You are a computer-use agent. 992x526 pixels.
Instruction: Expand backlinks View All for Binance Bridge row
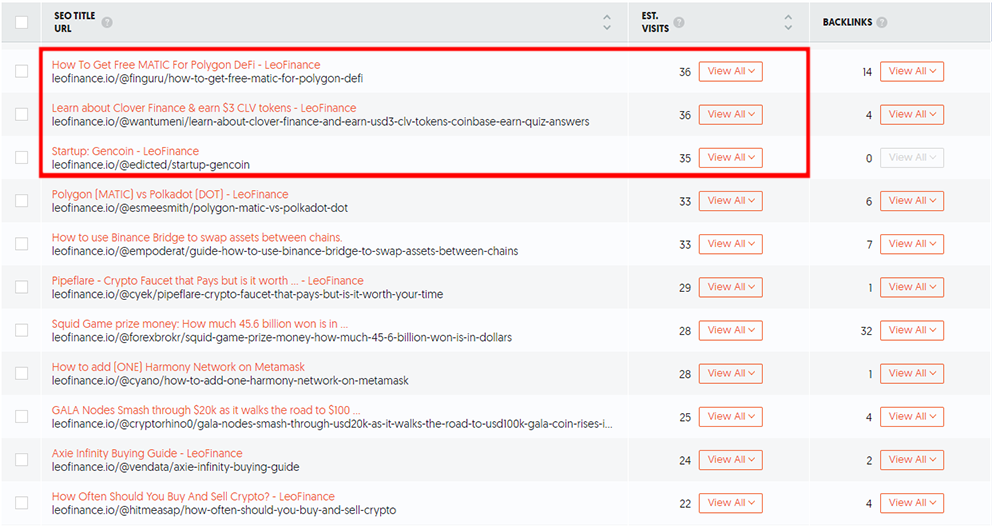click(912, 244)
